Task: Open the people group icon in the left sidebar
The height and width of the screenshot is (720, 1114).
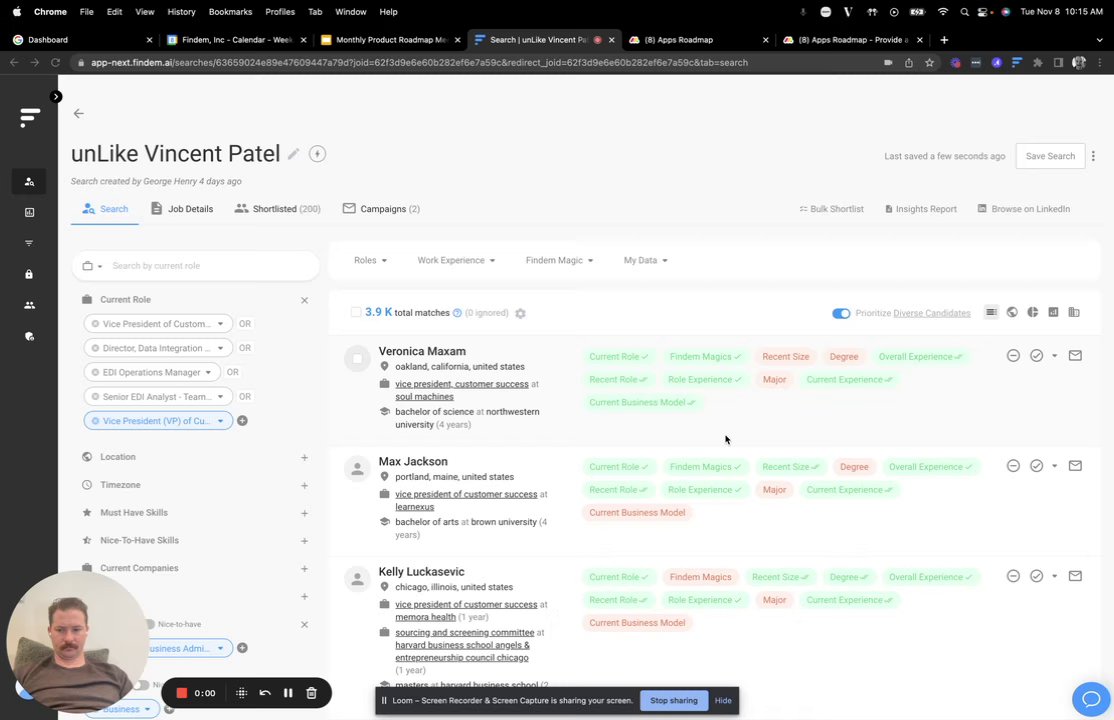Action: tap(29, 305)
